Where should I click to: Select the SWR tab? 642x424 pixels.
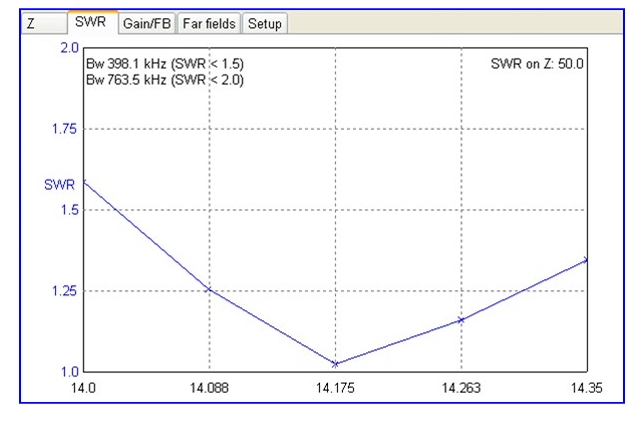pos(91,21)
